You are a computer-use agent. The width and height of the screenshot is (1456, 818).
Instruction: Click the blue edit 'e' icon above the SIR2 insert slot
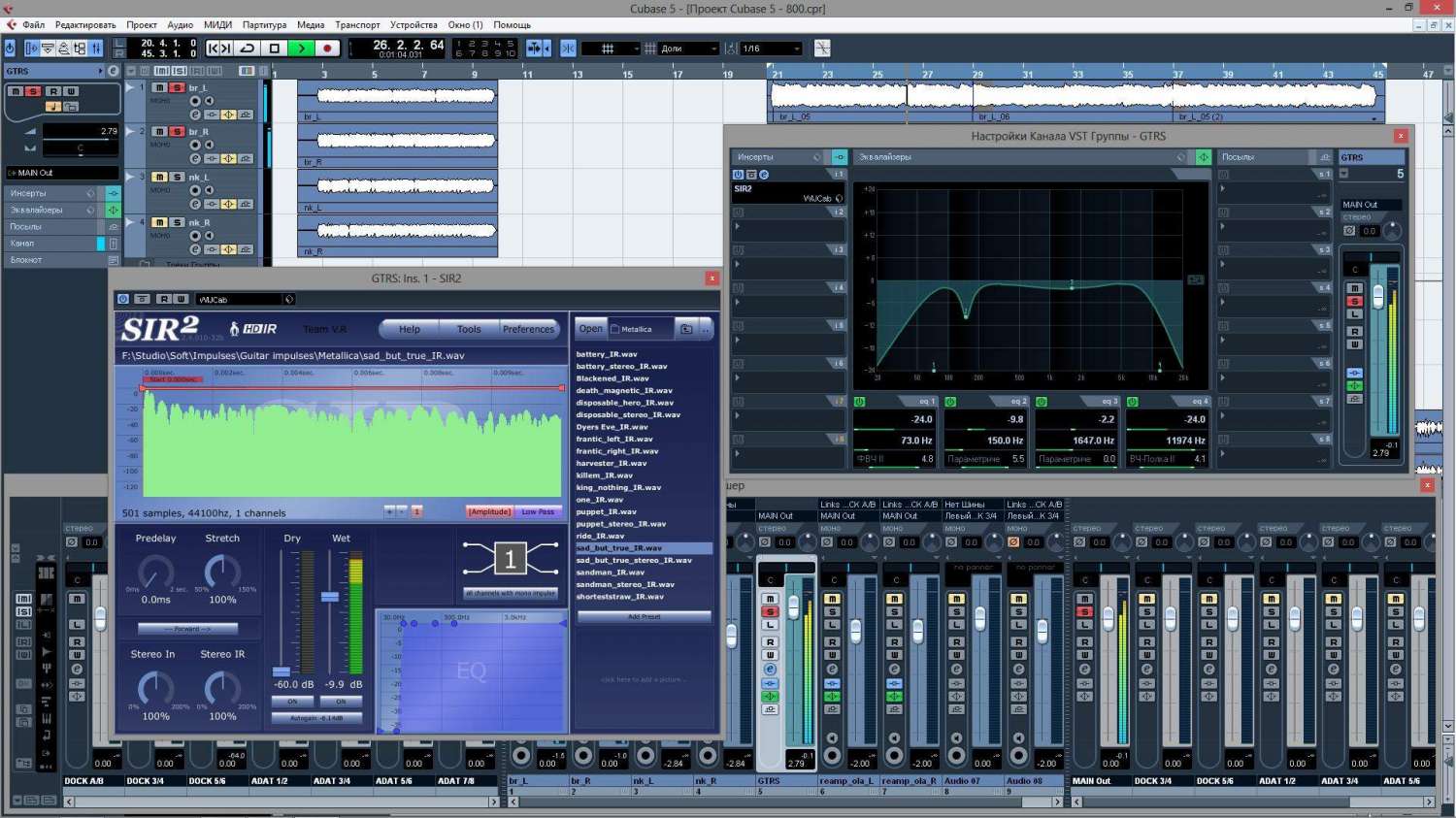pos(764,175)
